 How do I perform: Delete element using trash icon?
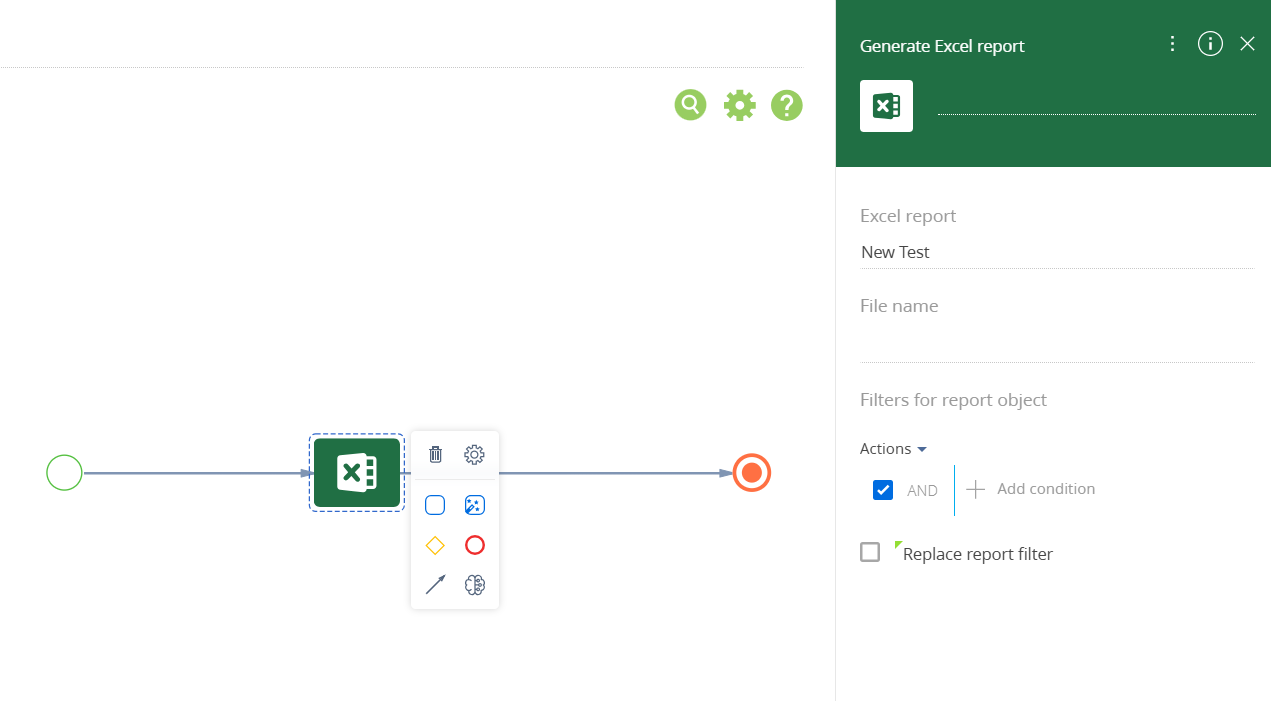(x=435, y=455)
